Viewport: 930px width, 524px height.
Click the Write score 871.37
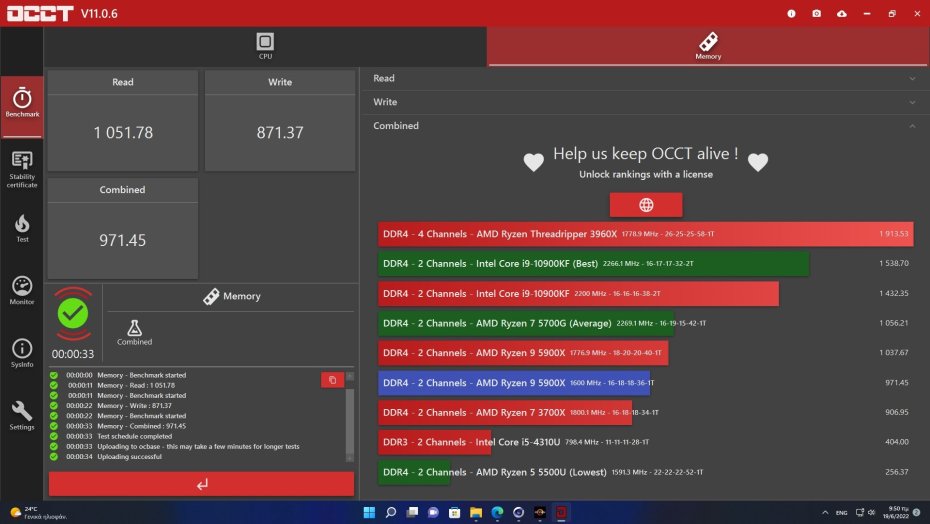pyautogui.click(x=280, y=132)
